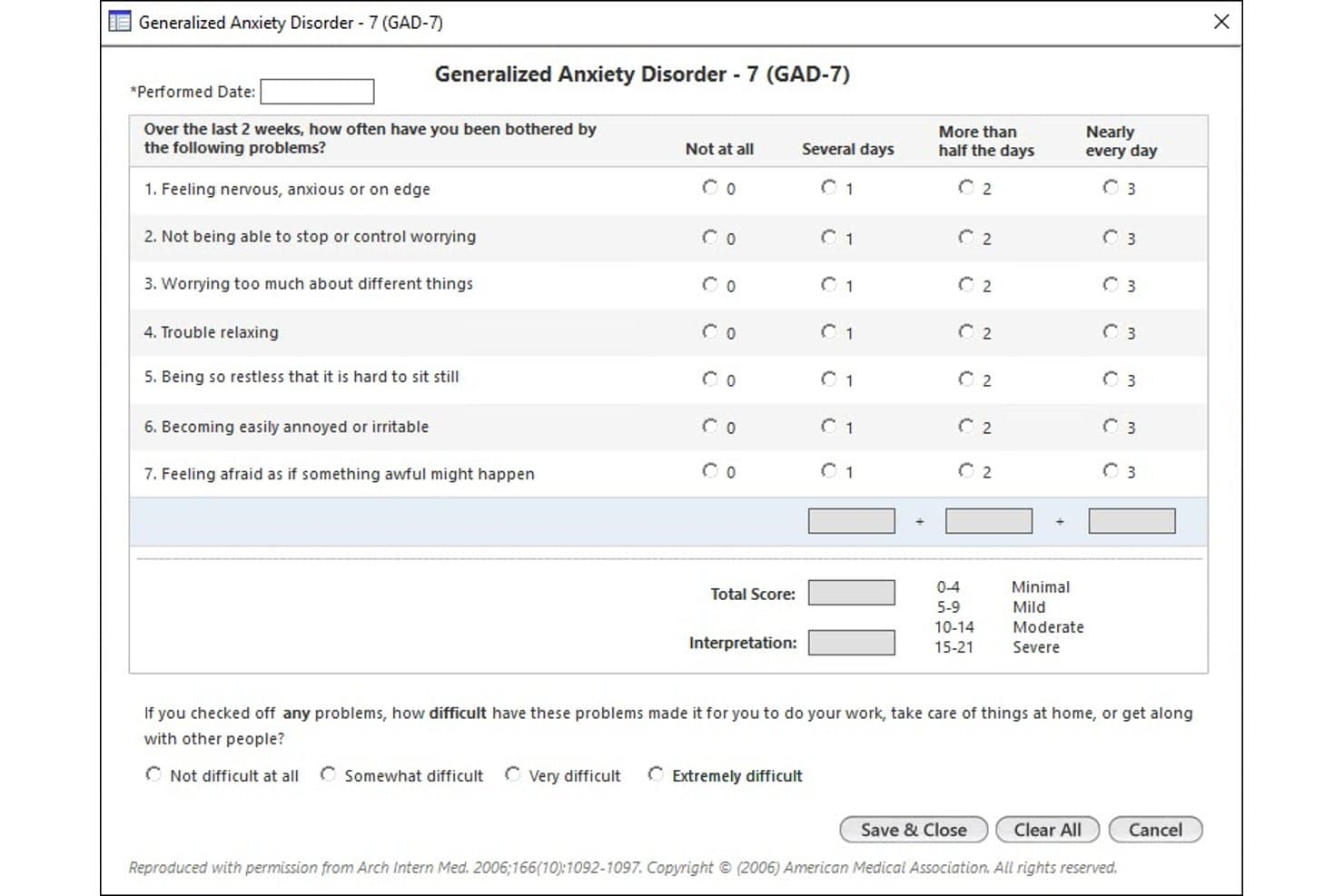The width and height of the screenshot is (1344, 896).
Task: Select 2 for Worrying too much about different things
Action: 965,284
